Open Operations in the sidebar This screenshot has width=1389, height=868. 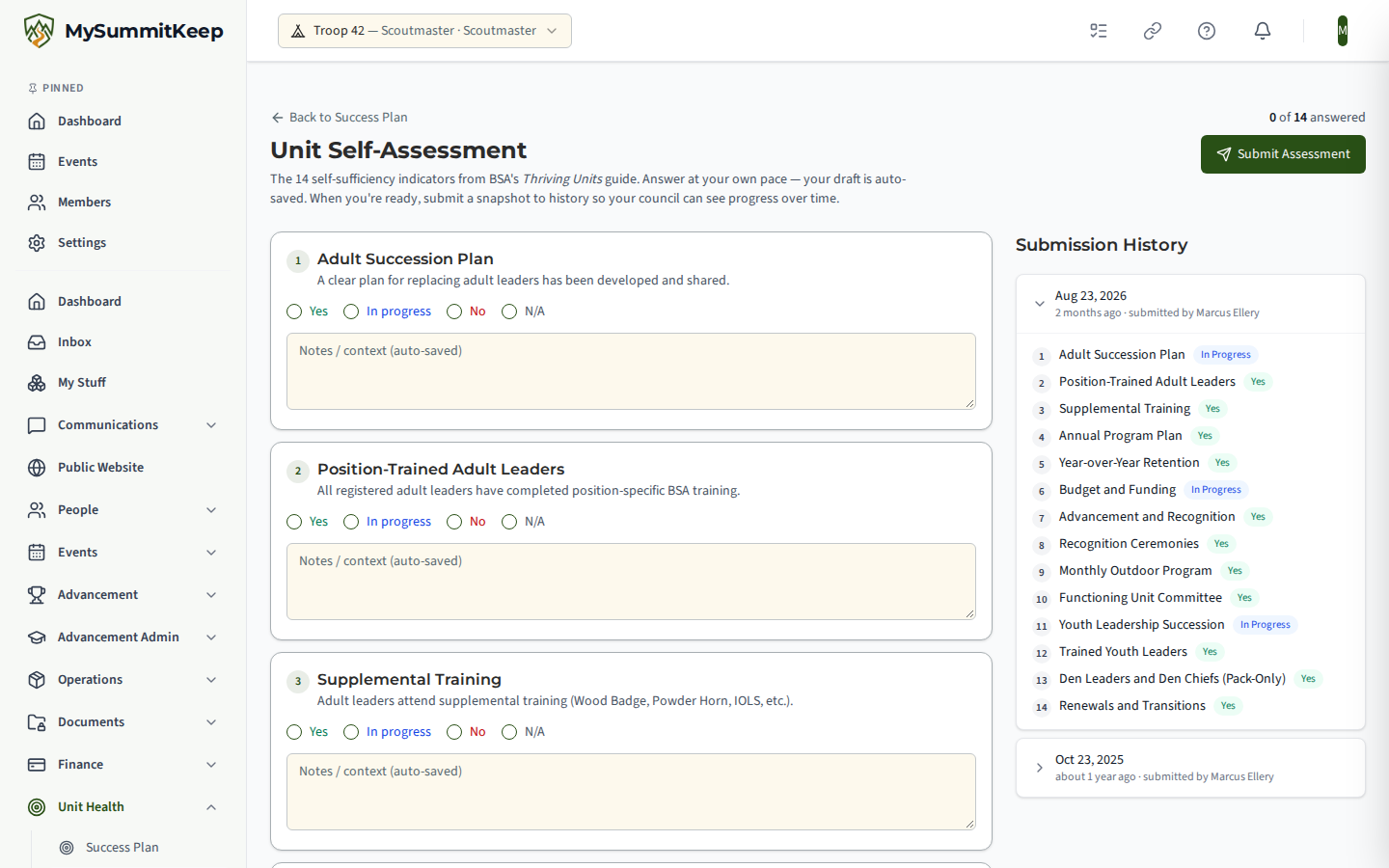point(123,679)
